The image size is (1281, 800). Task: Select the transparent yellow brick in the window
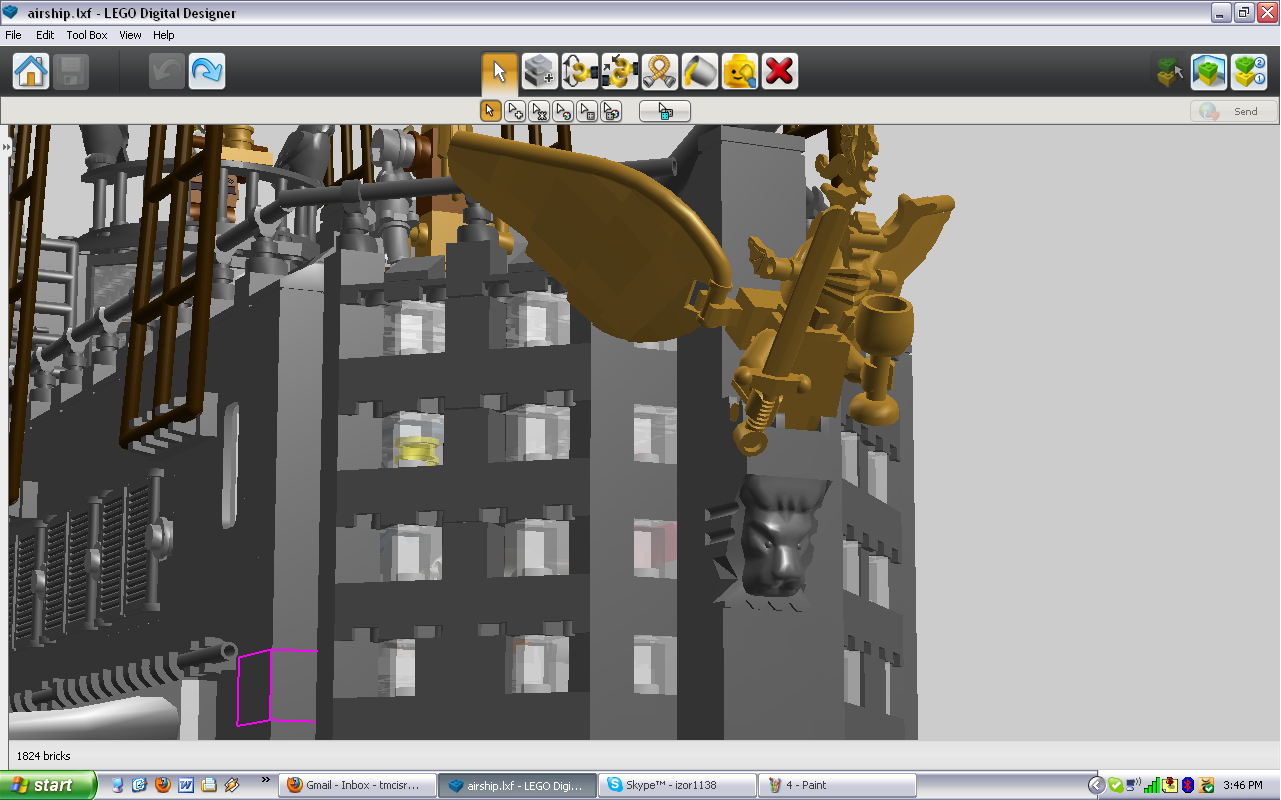pos(417,450)
